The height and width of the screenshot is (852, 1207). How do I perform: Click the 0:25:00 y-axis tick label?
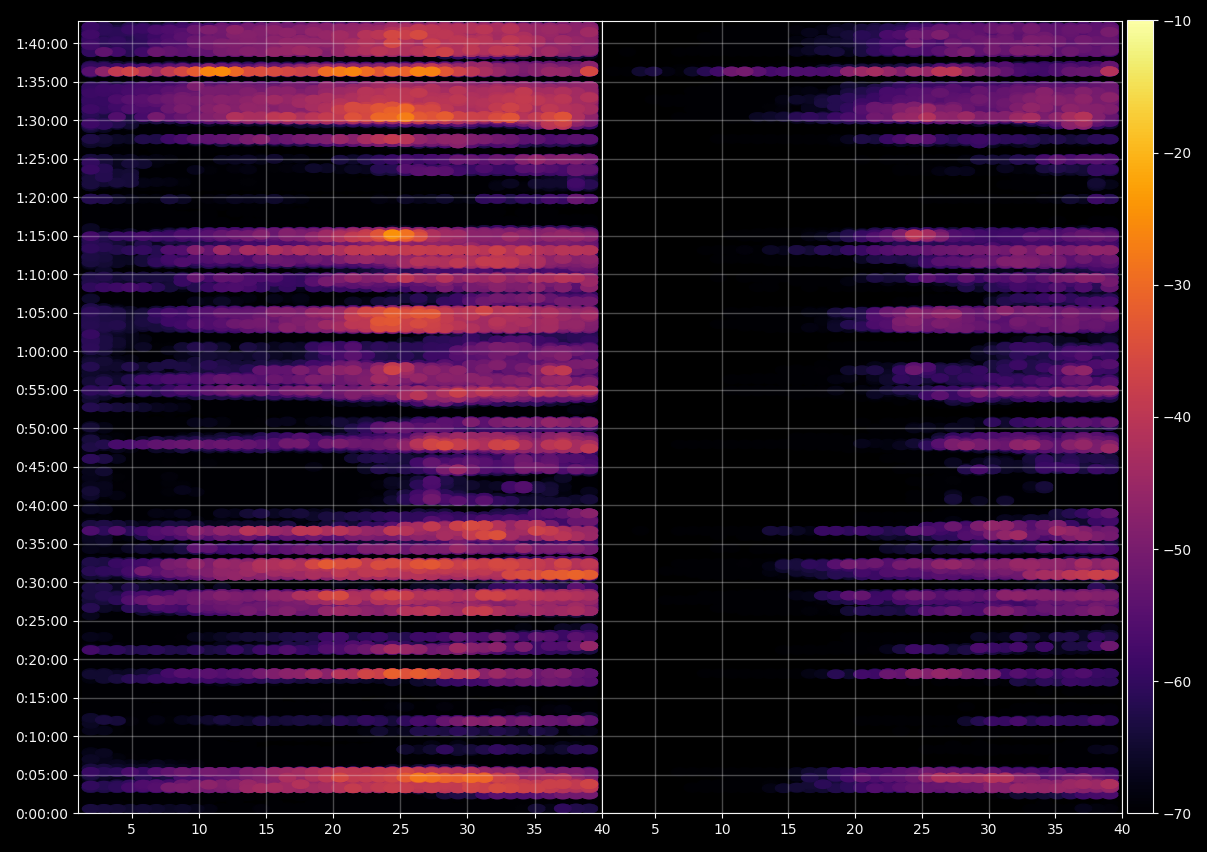click(41, 621)
